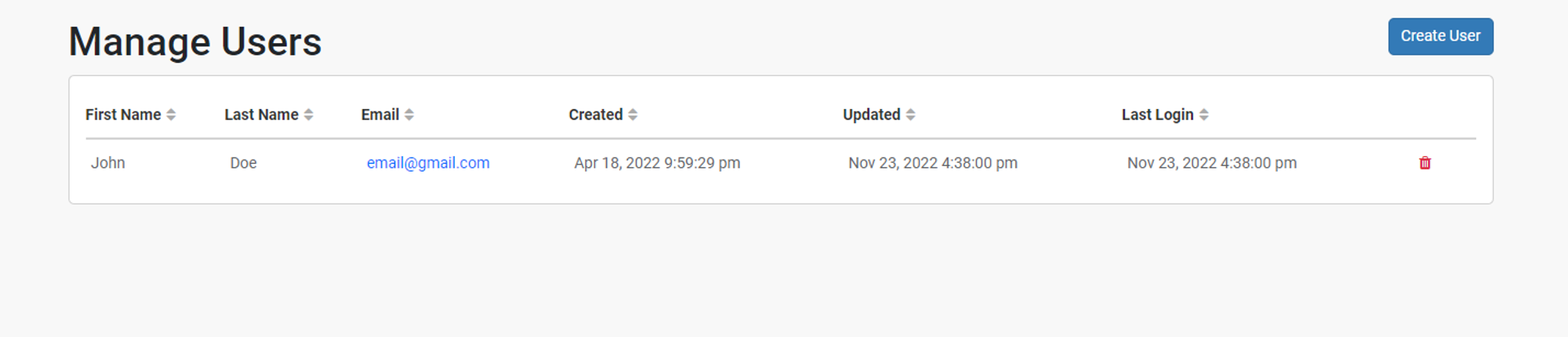Click sort arrows beside Last Name

click(x=309, y=114)
